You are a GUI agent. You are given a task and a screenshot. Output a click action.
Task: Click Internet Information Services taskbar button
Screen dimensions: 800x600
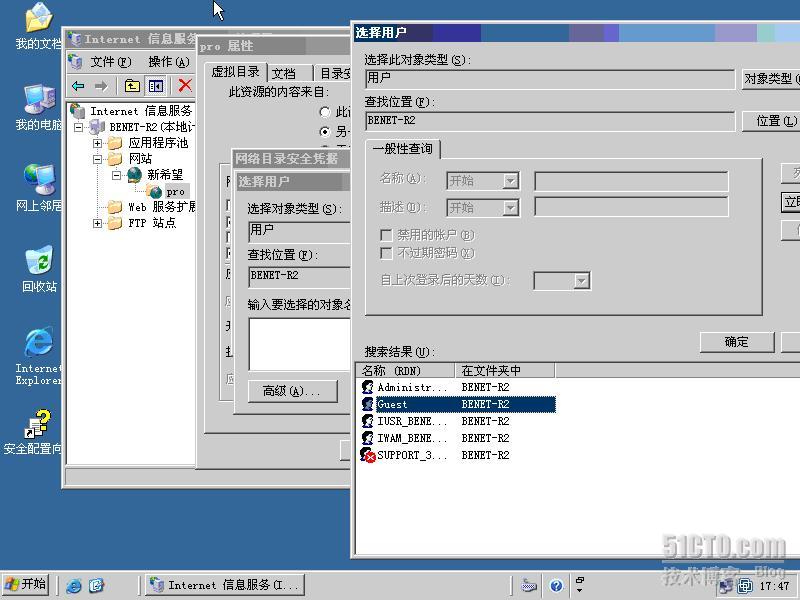(x=225, y=585)
